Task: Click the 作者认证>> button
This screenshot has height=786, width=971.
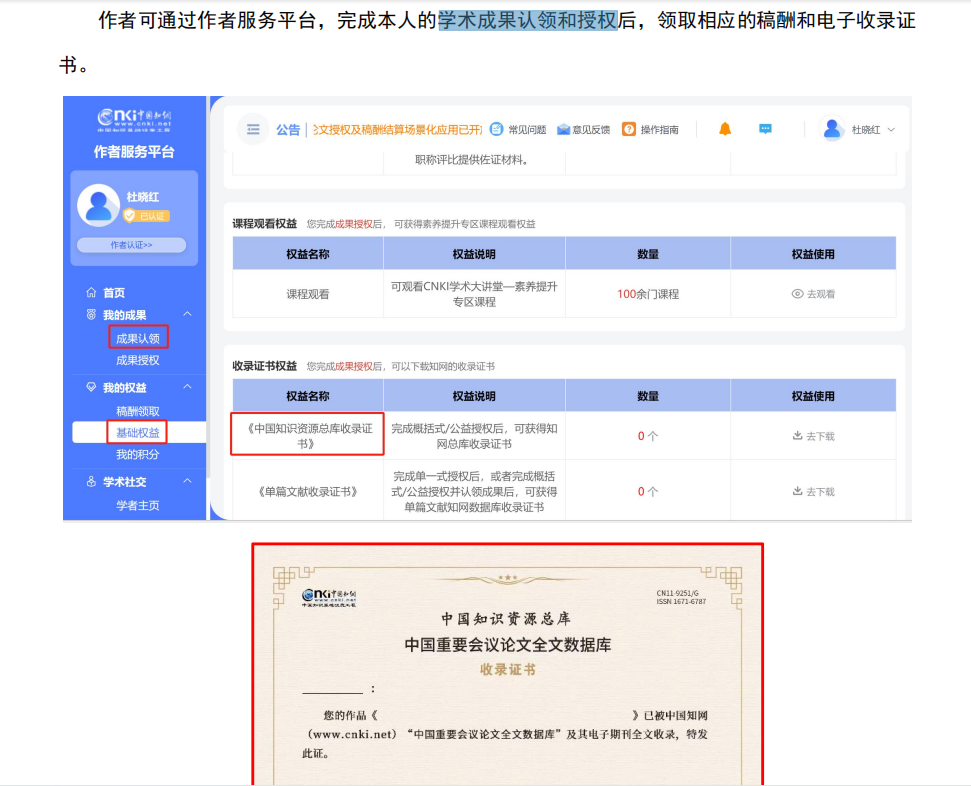Action: coord(134,243)
